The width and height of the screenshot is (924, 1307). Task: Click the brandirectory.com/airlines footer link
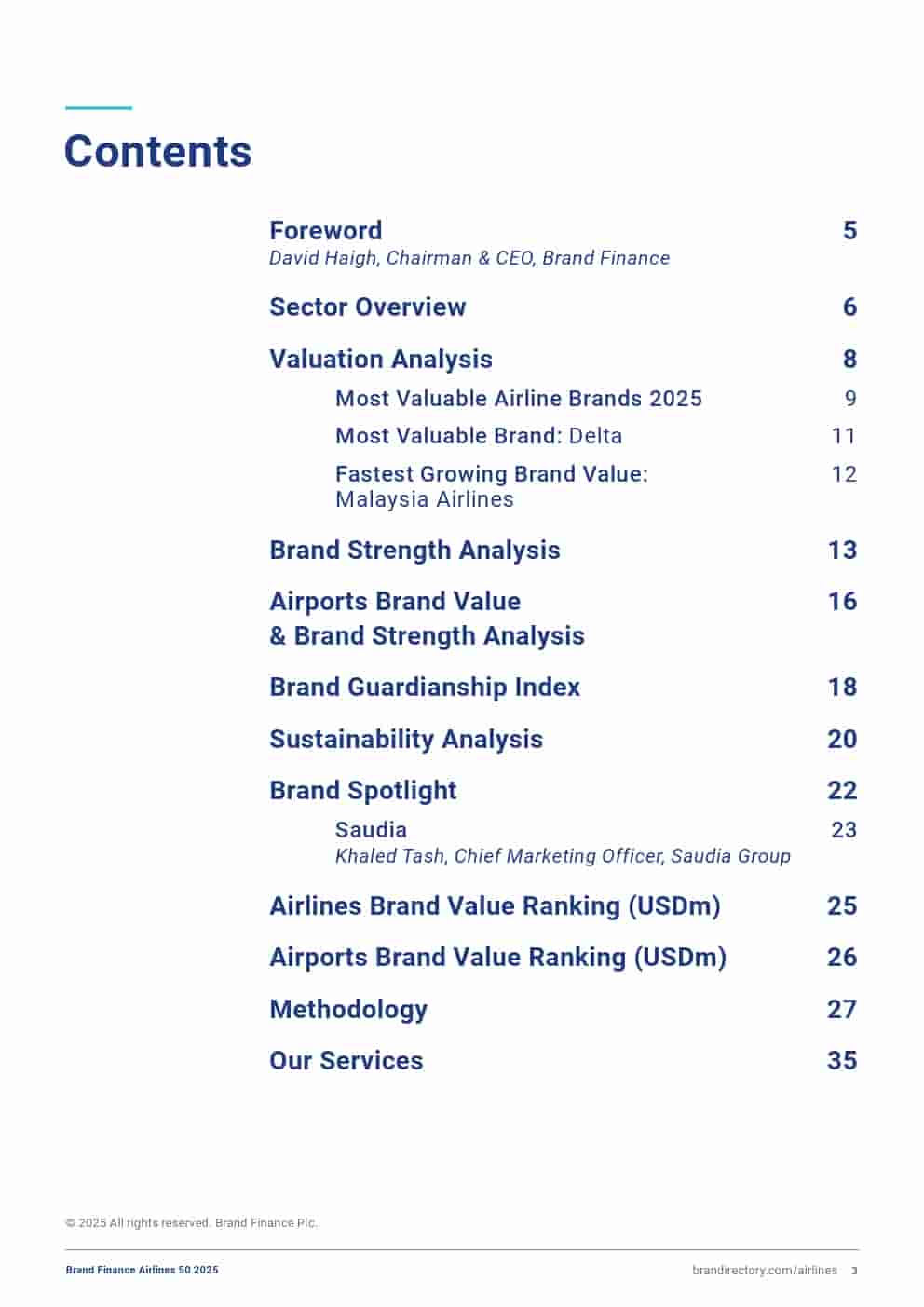764,1270
